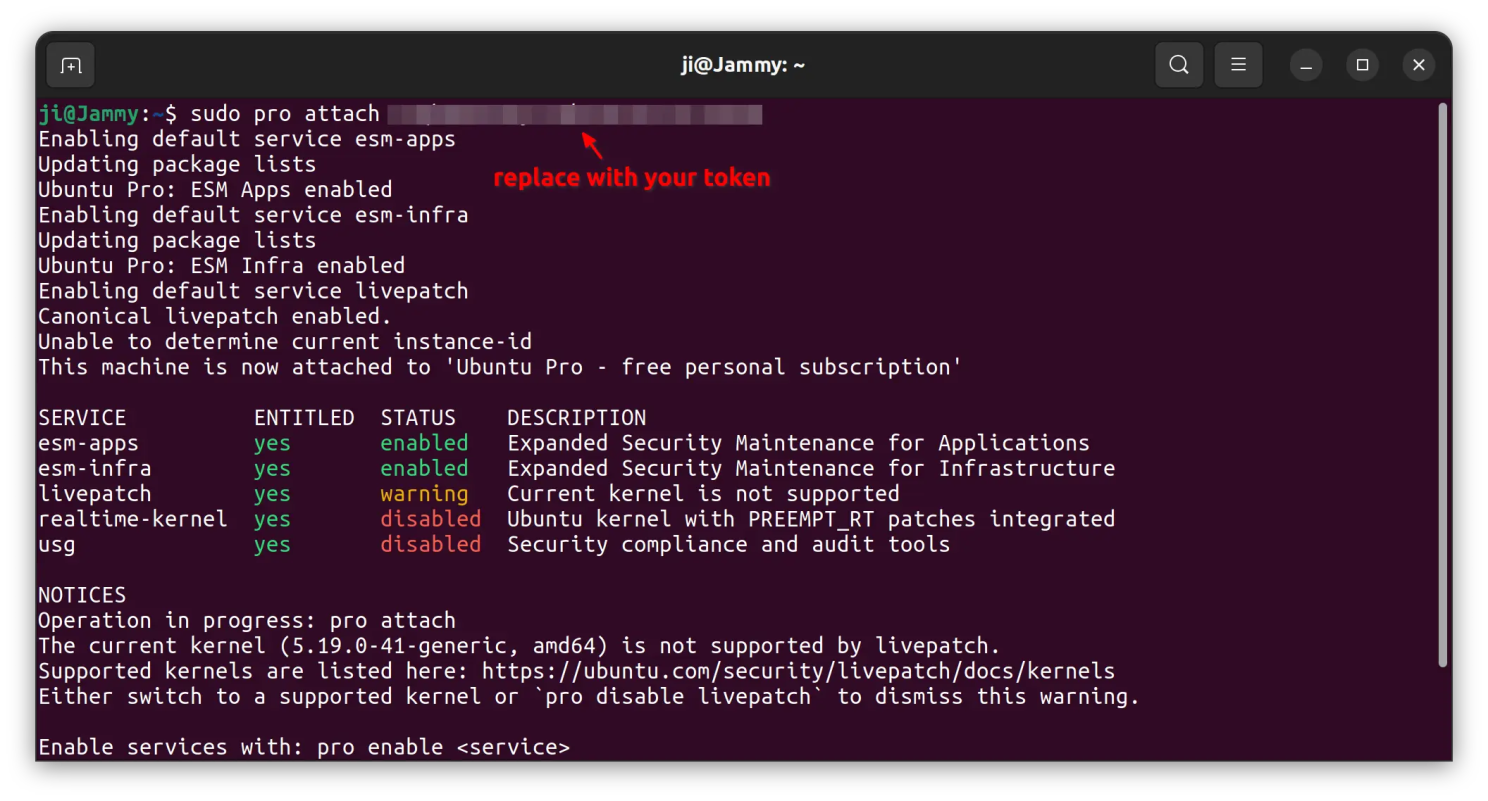Click 'Current kernel is not supported' description
This screenshot has height=801, width=1488.
pyautogui.click(x=703, y=494)
